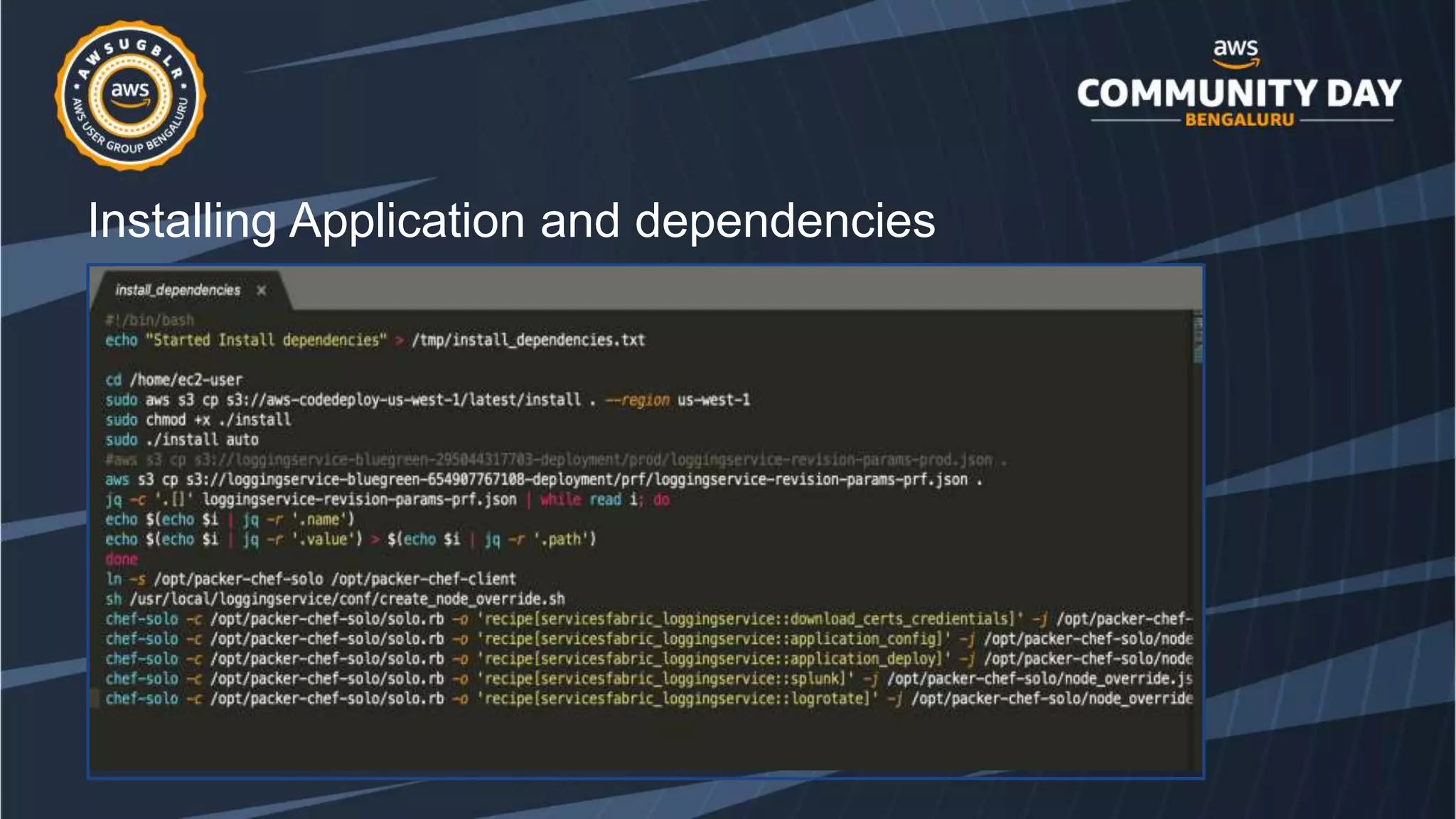Click the AWS User Group Bengaluru badge logo
Image resolution: width=1456 pixels, height=819 pixels.
tap(130, 95)
